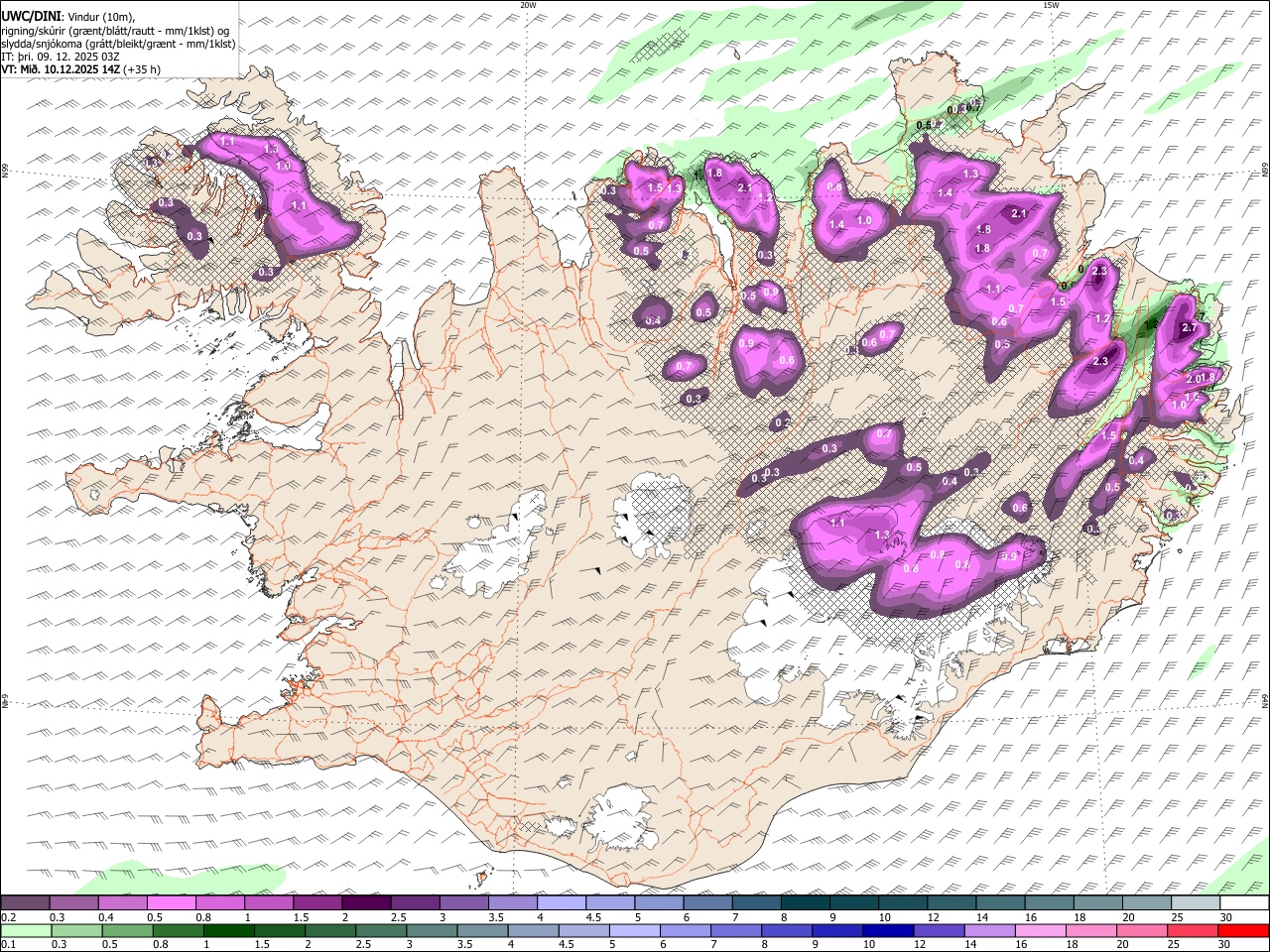The image size is (1270, 952).
Task: Pick the darkest purple swatch between 2 and 2.5
Action: pos(366,902)
